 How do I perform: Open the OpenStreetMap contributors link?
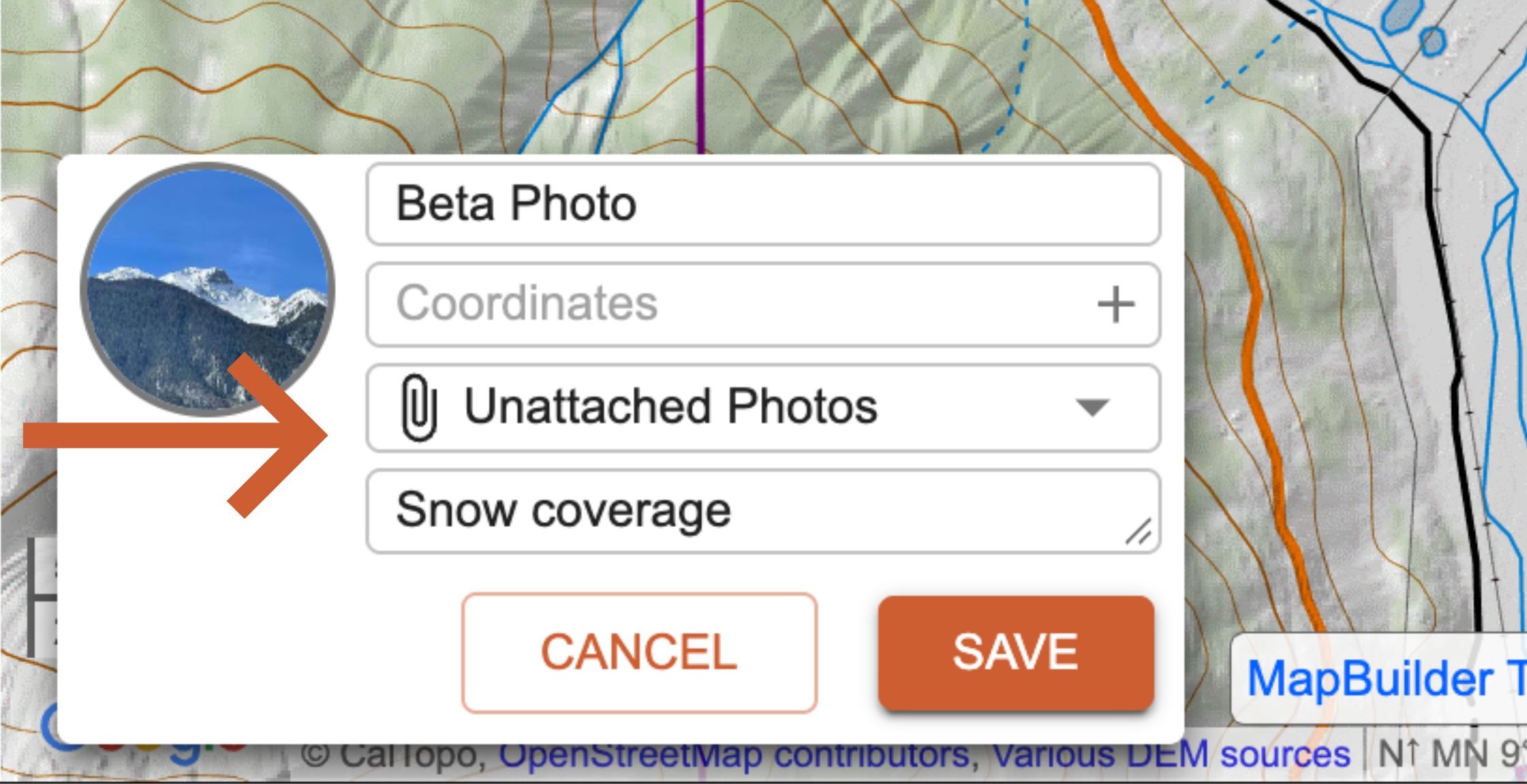(x=734, y=756)
